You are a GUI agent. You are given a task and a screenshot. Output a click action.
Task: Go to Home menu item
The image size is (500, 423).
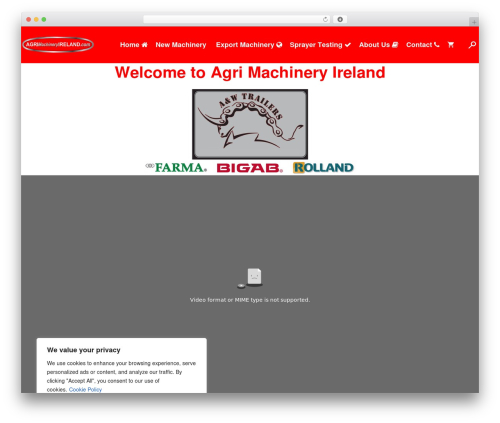(133, 45)
